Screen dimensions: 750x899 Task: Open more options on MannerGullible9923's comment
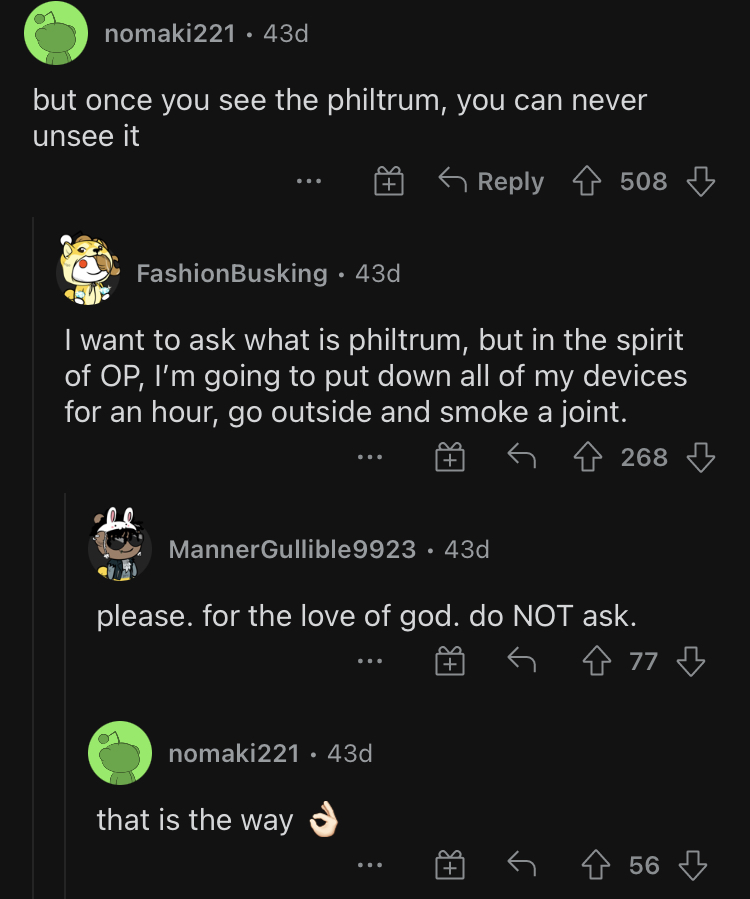pos(370,661)
